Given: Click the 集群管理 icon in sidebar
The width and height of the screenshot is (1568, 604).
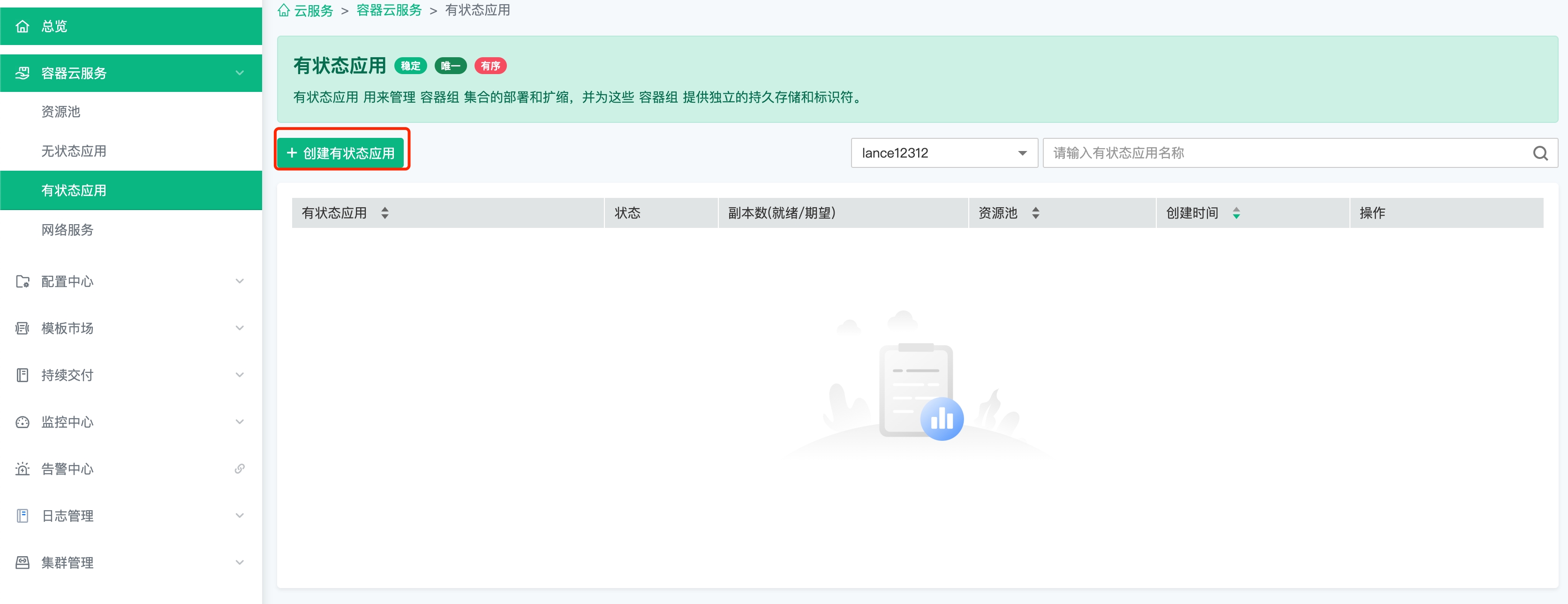Looking at the screenshot, I should [x=23, y=563].
